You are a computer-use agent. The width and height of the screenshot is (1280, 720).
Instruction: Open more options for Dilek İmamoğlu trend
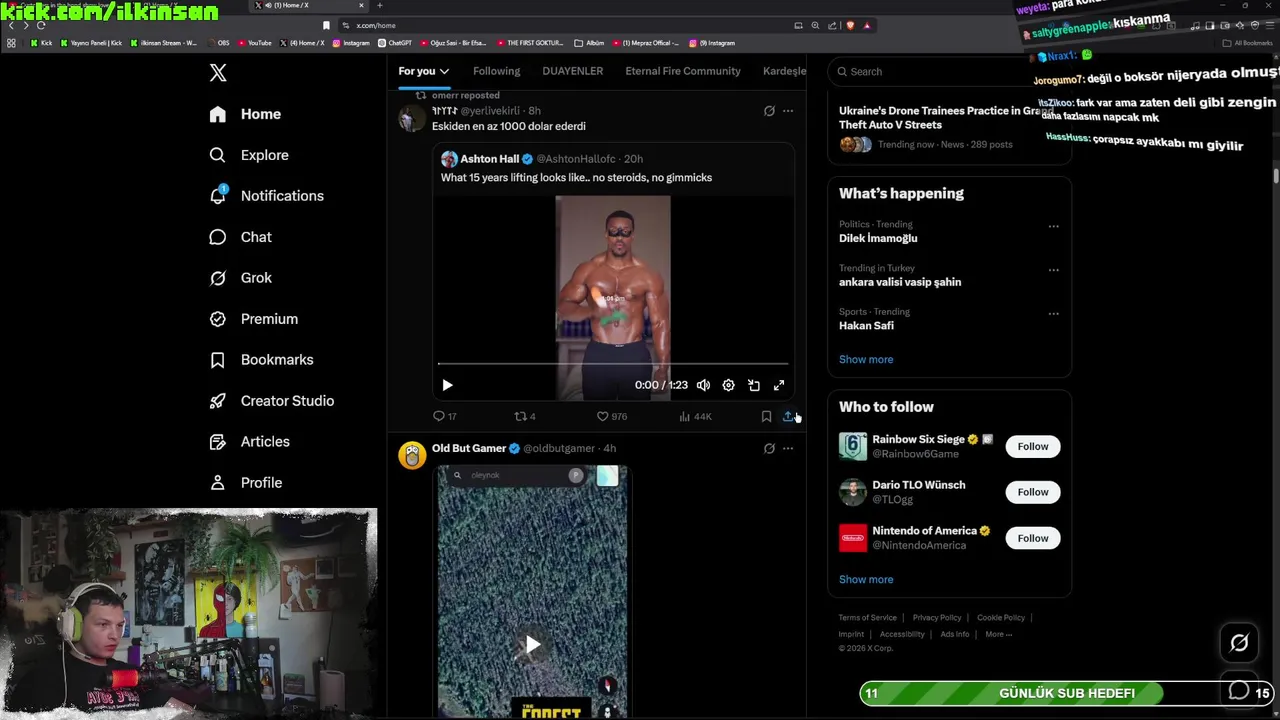1053,226
